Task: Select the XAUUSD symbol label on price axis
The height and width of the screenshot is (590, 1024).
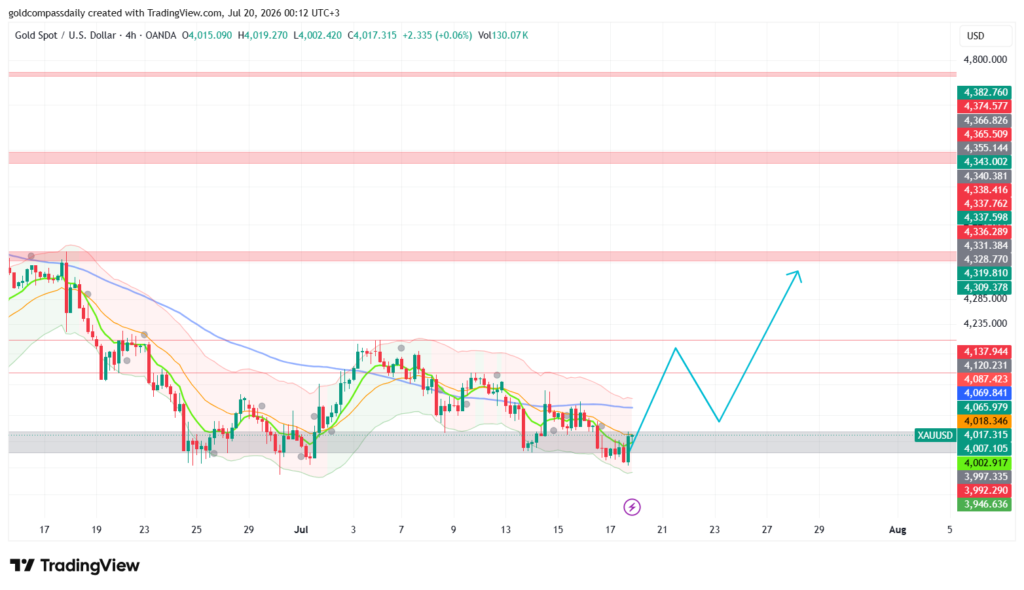Action: click(935, 435)
